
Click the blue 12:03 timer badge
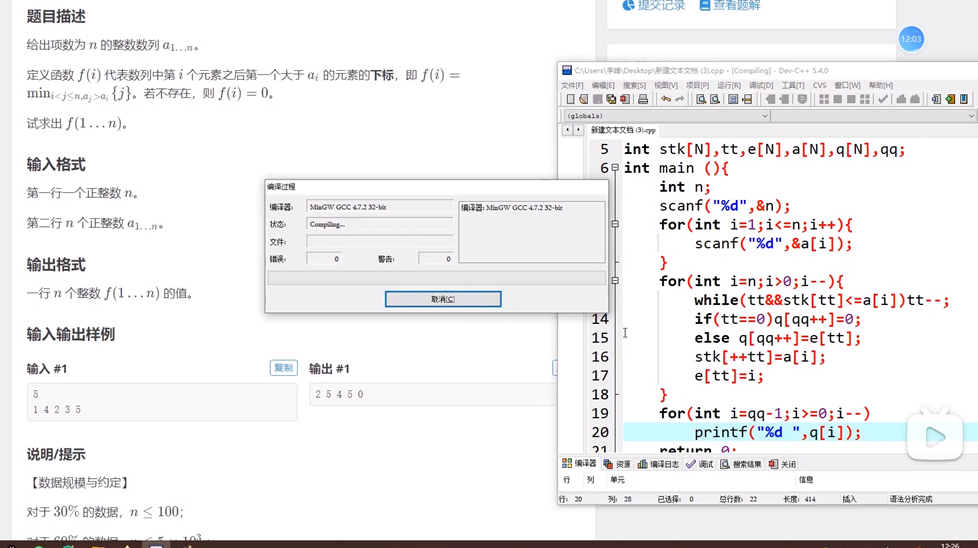click(x=911, y=39)
